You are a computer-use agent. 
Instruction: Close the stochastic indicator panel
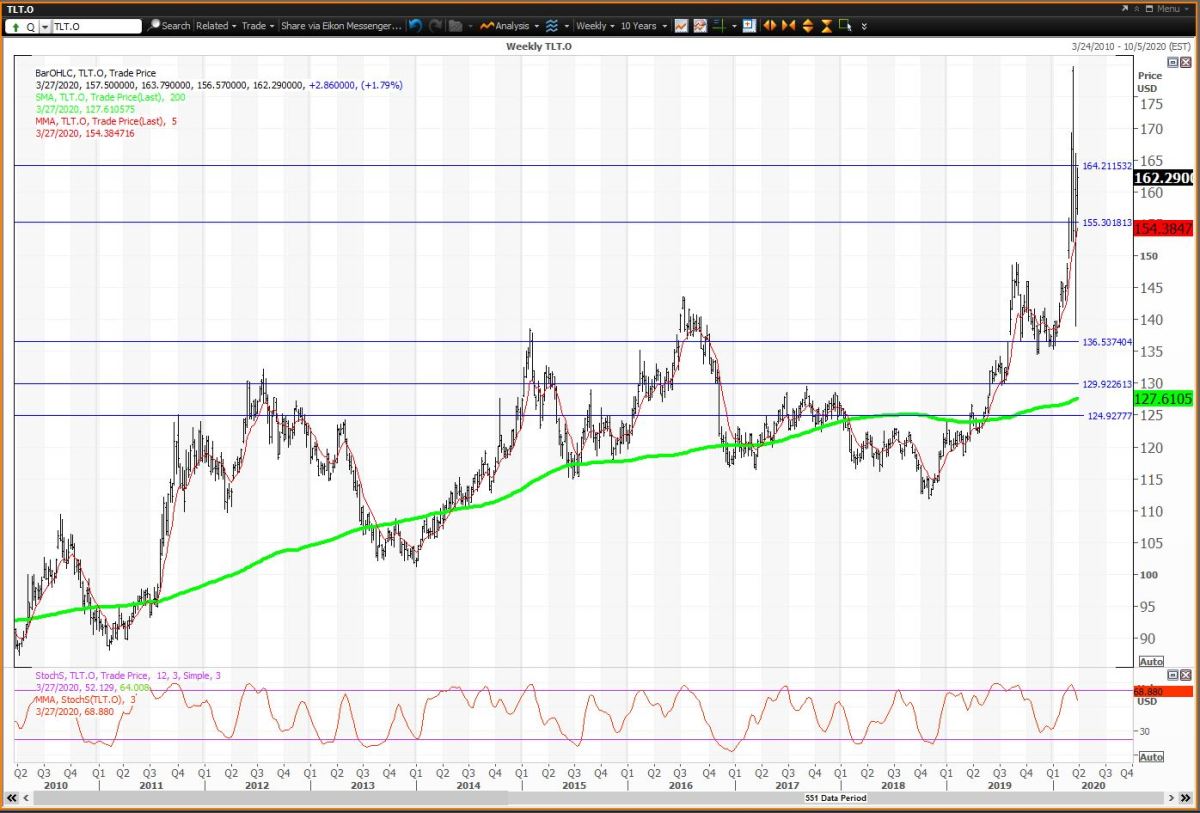1186,676
